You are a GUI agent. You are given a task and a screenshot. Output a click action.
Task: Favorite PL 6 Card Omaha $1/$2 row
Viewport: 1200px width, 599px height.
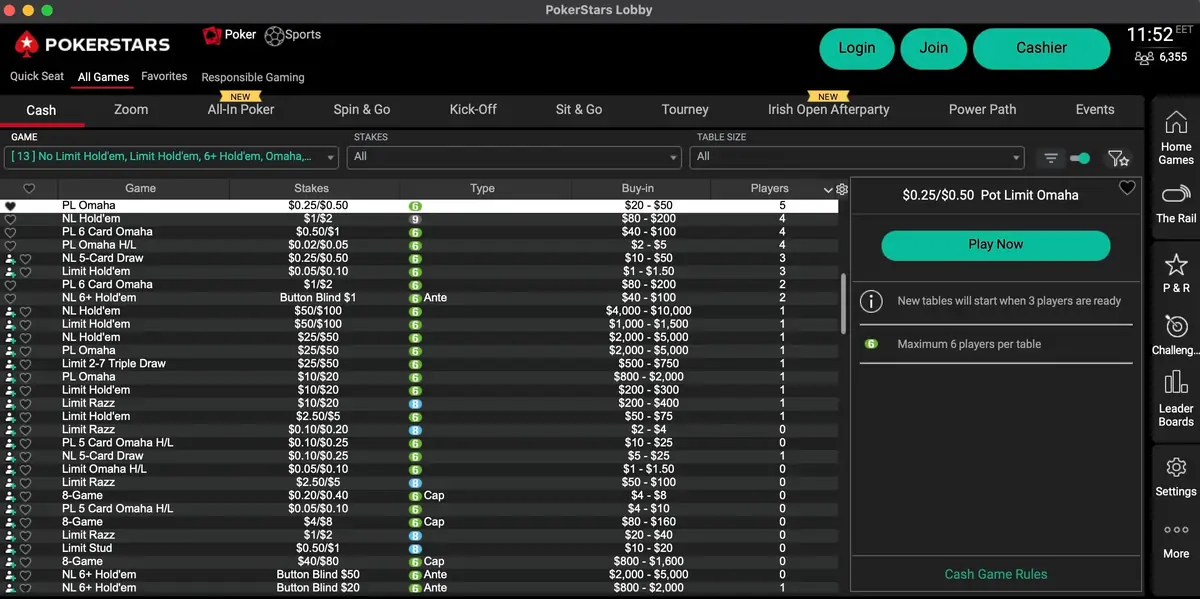[10, 284]
